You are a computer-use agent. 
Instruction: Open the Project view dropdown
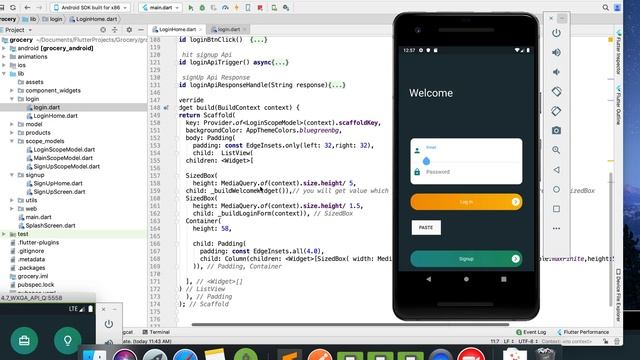17,30
